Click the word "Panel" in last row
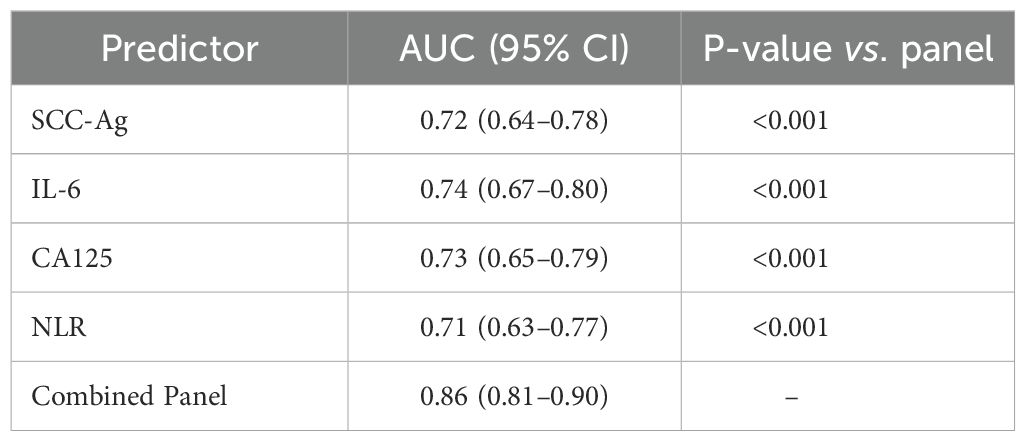 (x=195, y=396)
